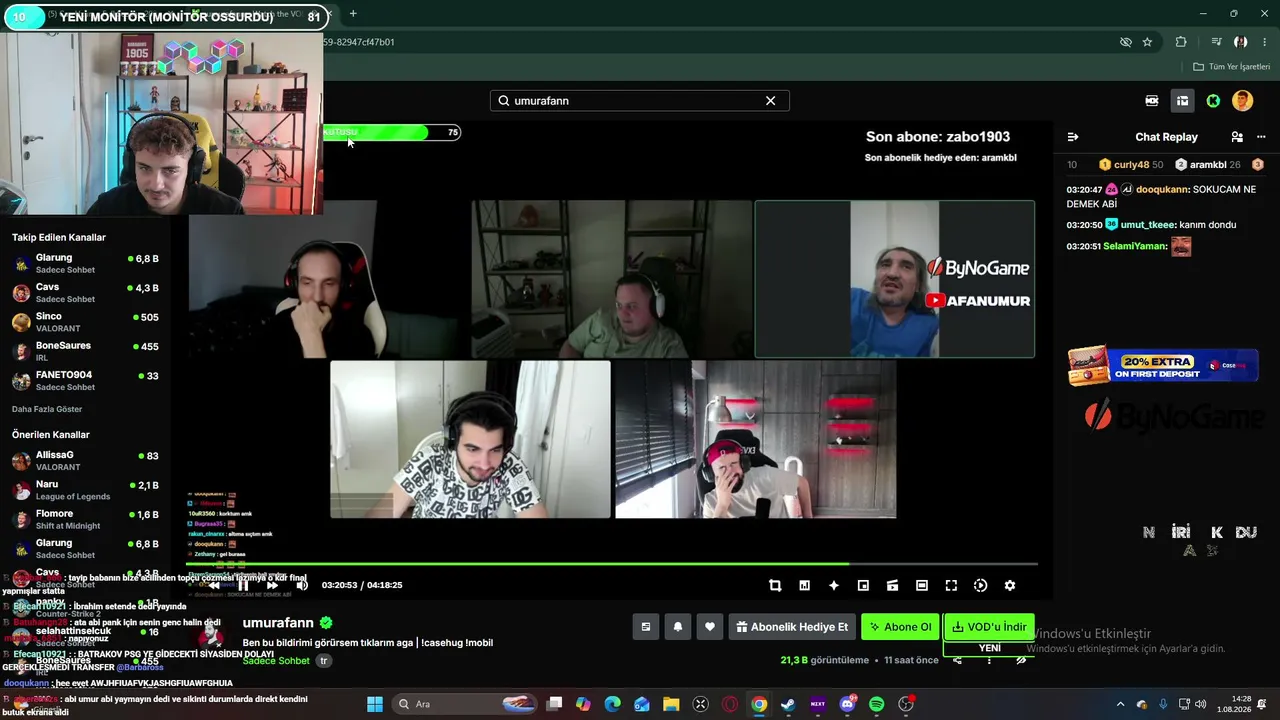Open Chat Replay more options menu
The image size is (1280, 720).
pyautogui.click(x=1260, y=137)
